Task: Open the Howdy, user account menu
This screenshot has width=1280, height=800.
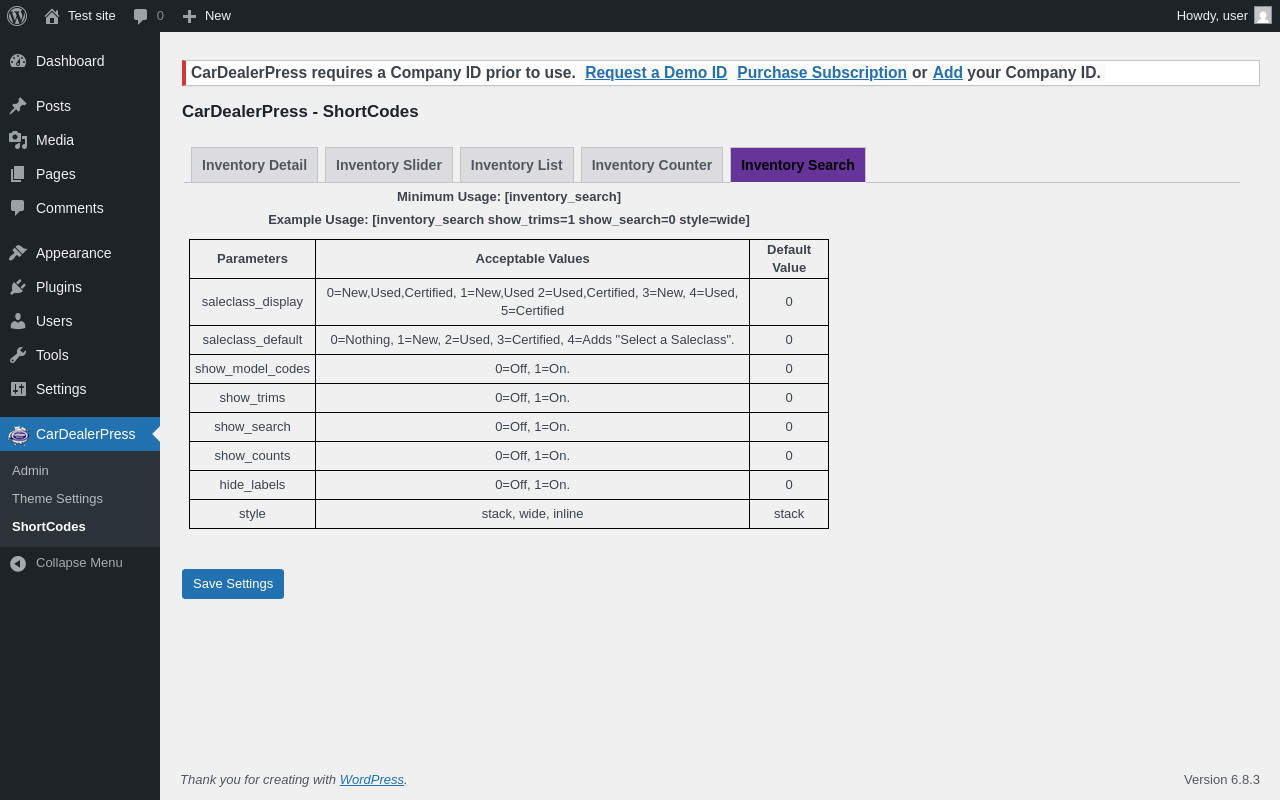Action: 1224,16
